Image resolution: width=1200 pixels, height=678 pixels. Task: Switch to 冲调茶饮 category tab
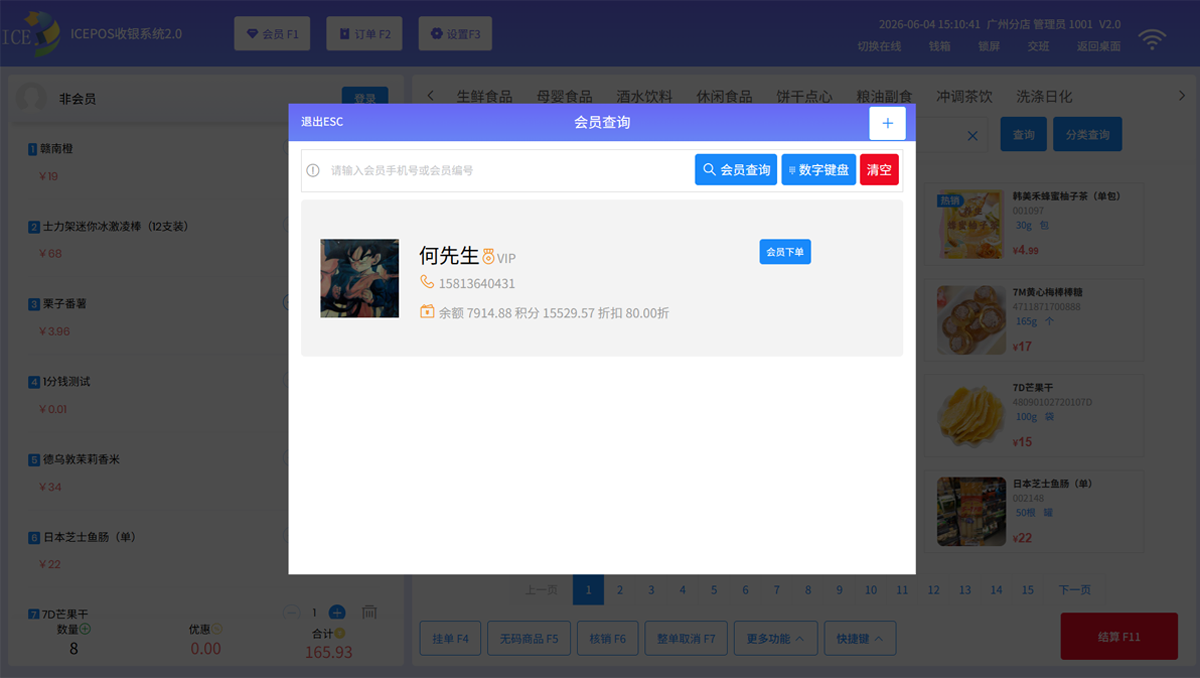(964, 96)
